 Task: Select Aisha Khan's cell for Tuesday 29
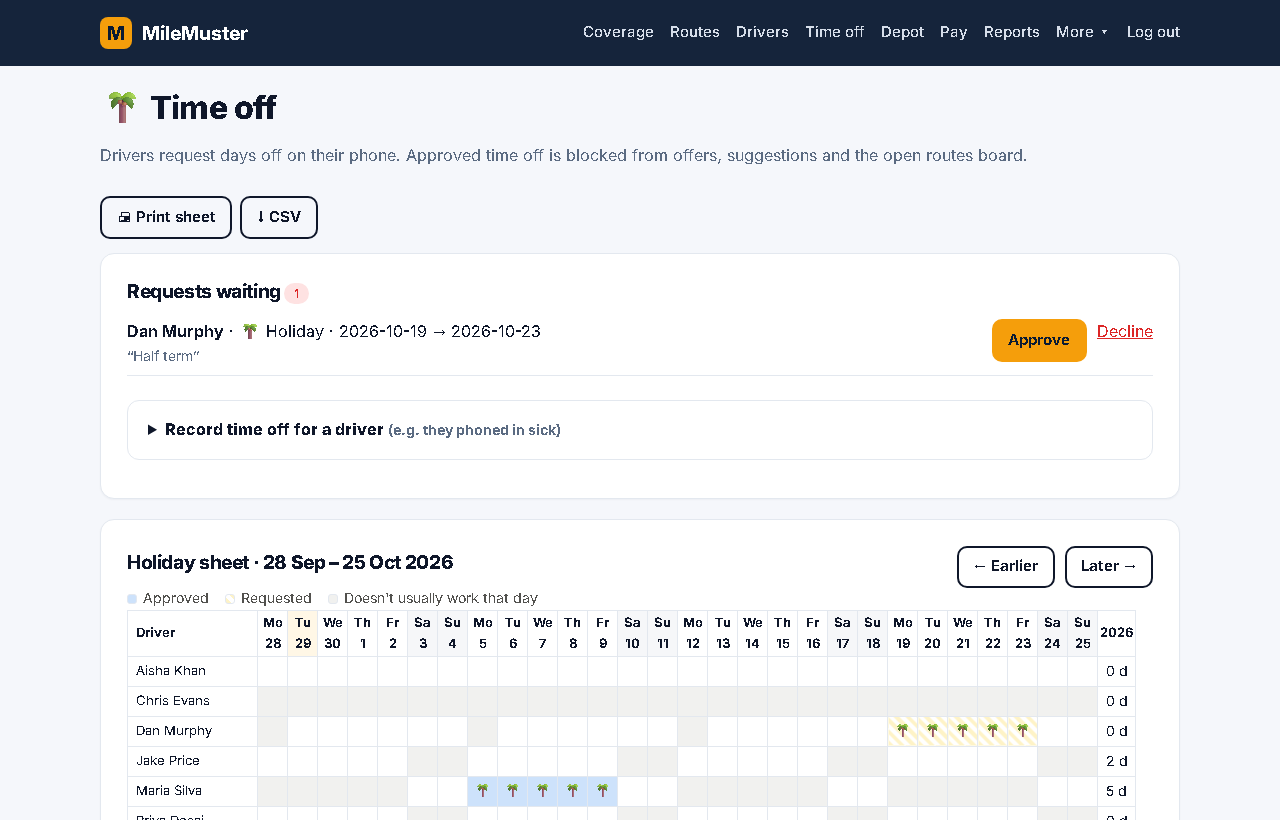click(x=303, y=671)
